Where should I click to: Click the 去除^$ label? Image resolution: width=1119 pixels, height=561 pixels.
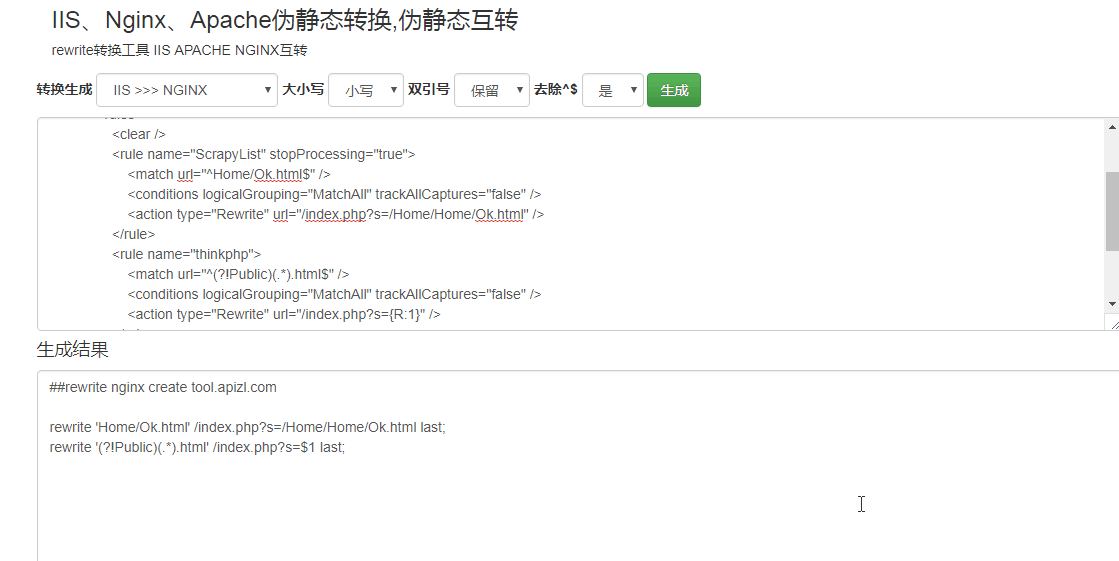coord(556,89)
